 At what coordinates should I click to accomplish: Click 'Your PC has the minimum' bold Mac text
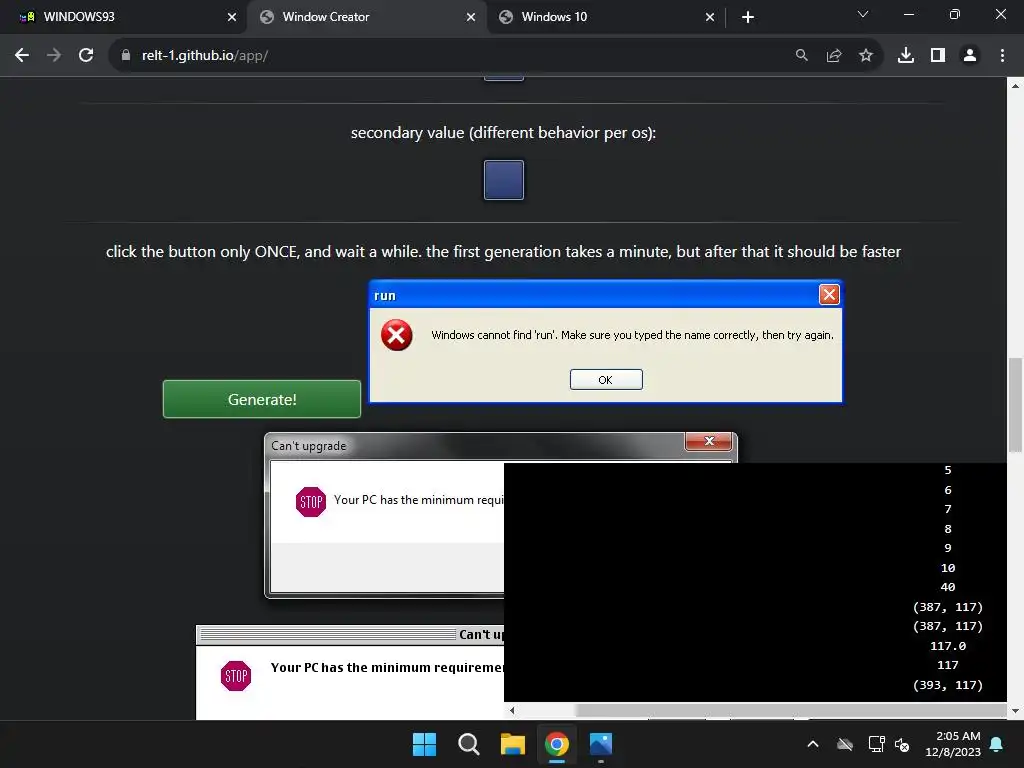[x=387, y=667]
